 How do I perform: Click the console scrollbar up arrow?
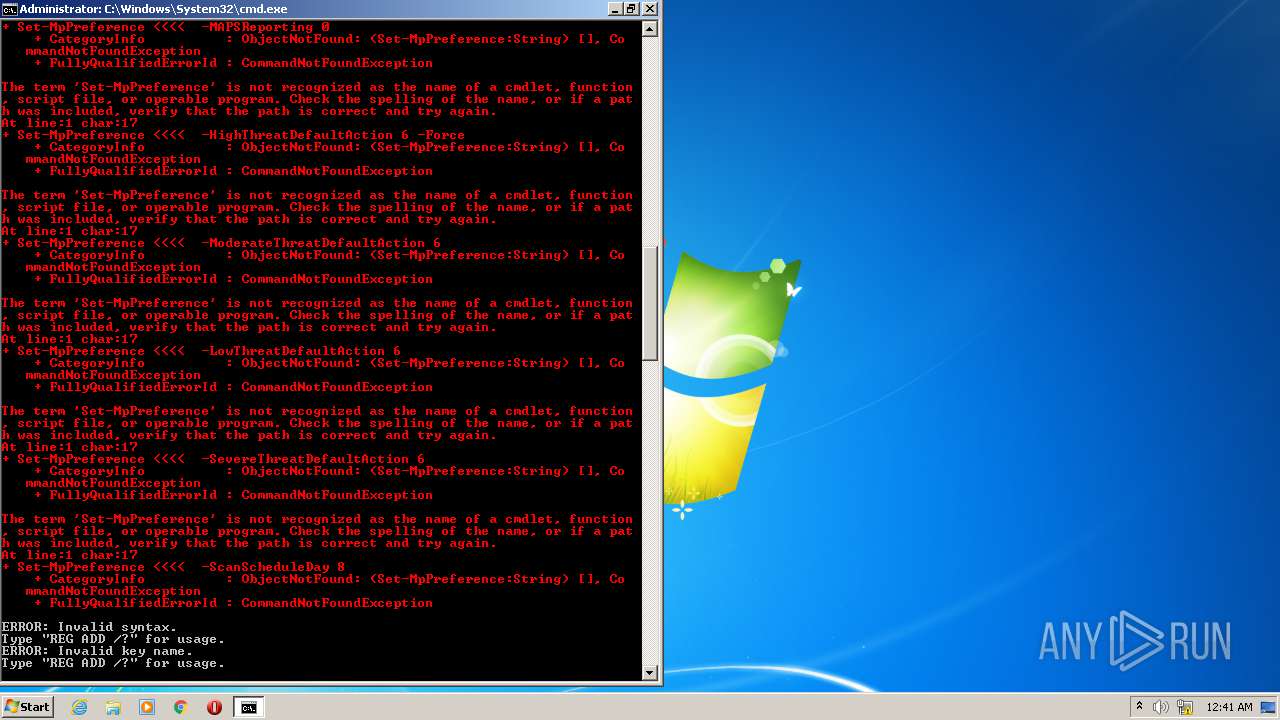(x=650, y=29)
